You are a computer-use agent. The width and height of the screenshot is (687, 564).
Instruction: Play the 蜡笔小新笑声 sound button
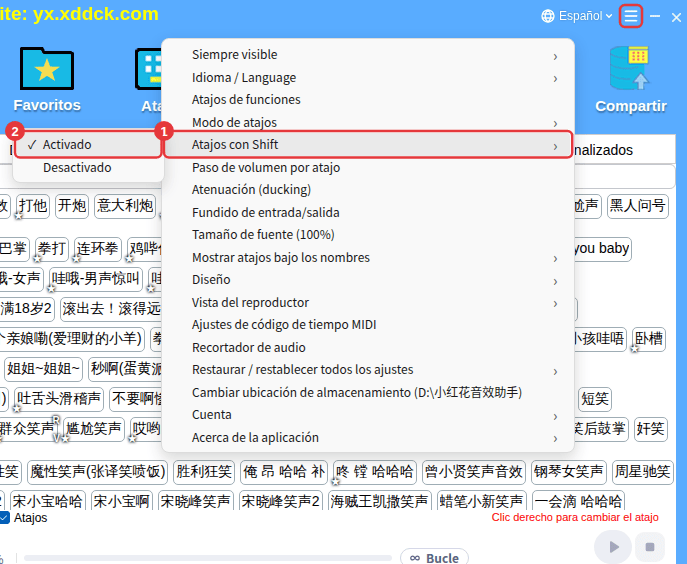pyautogui.click(x=482, y=501)
